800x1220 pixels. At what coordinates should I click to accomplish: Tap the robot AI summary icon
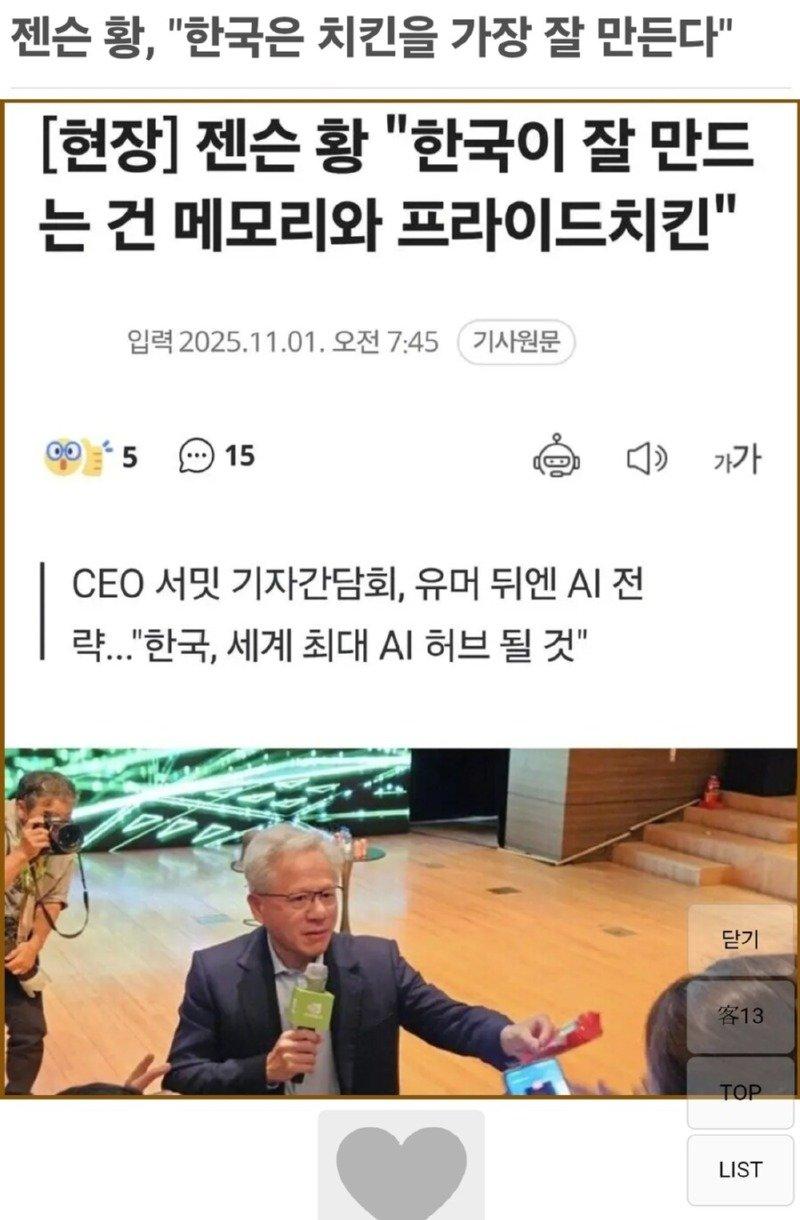click(x=558, y=457)
